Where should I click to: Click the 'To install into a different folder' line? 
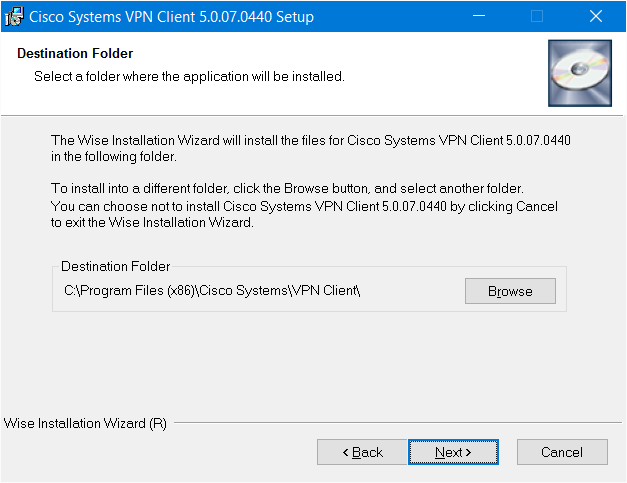tap(287, 188)
